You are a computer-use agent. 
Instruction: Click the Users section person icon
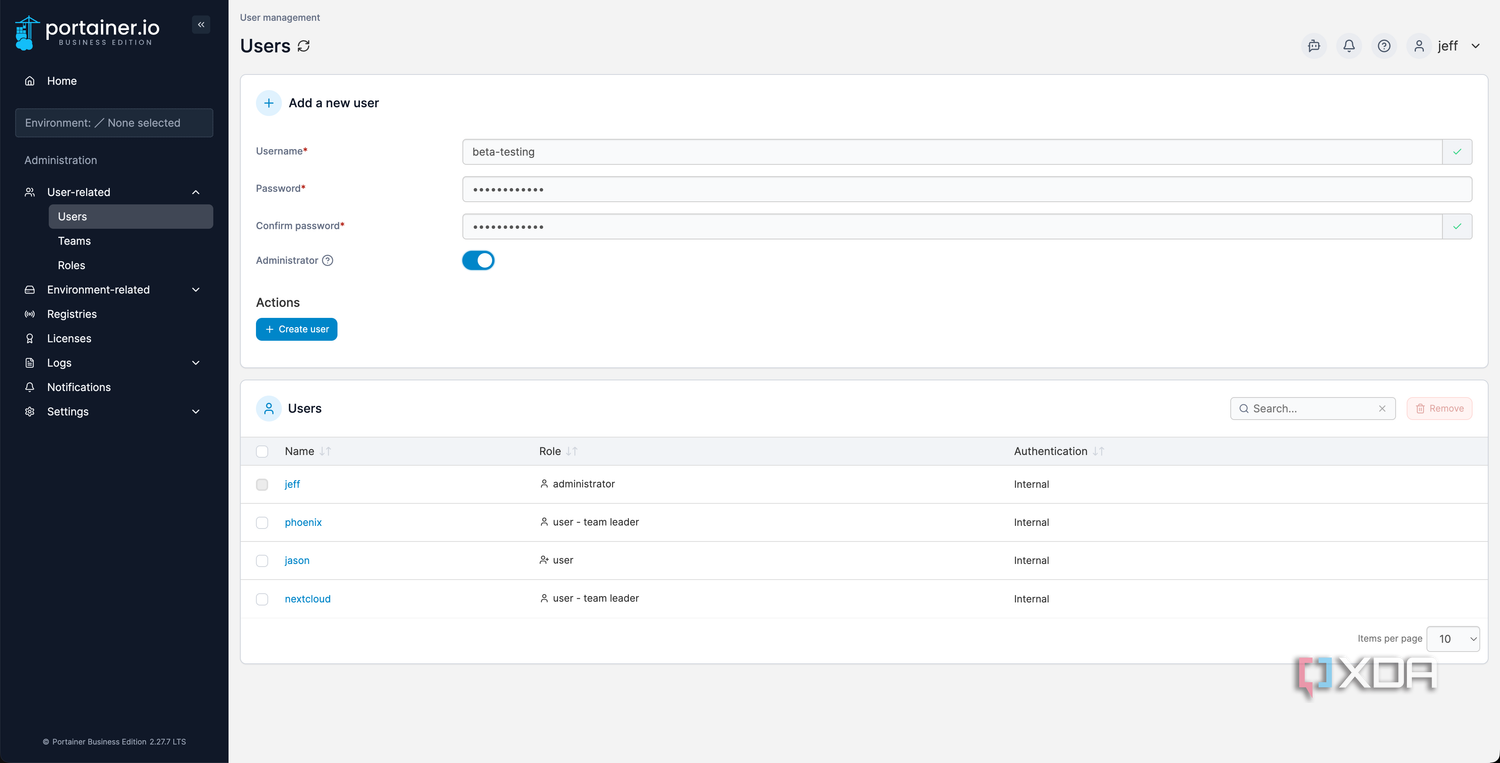pos(269,408)
